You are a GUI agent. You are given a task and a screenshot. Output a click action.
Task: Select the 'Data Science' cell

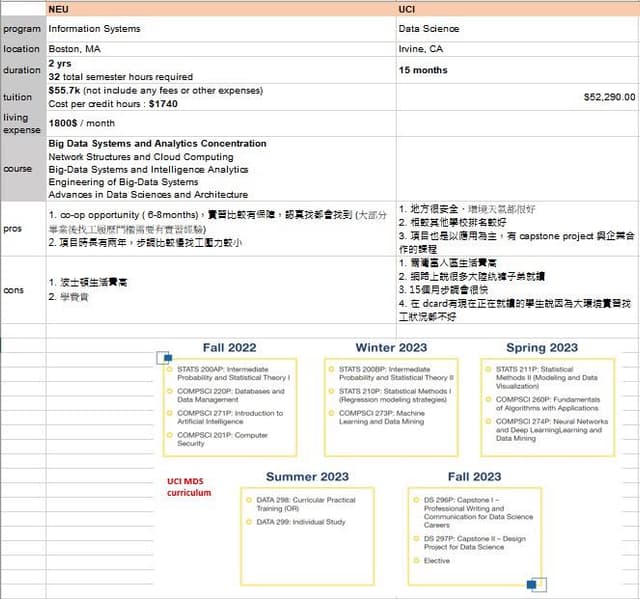click(x=518, y=29)
